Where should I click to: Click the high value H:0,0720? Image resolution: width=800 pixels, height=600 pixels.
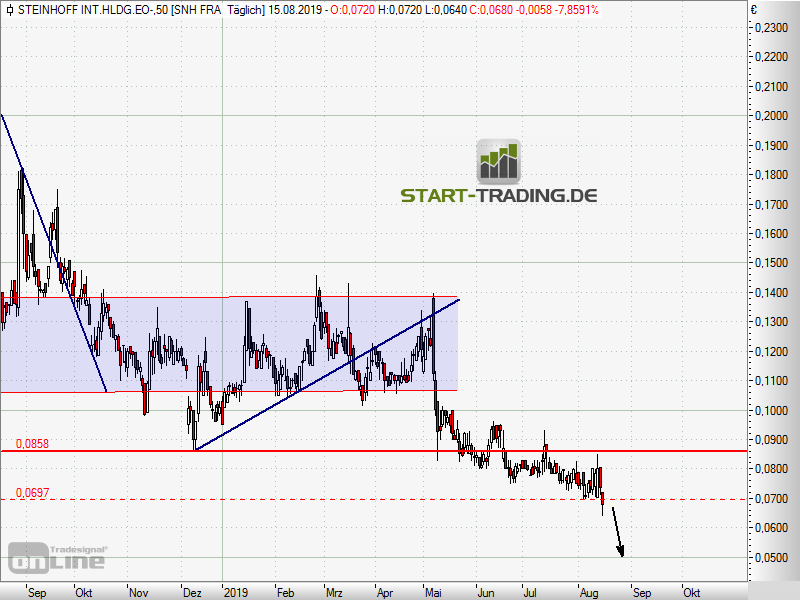click(x=400, y=10)
